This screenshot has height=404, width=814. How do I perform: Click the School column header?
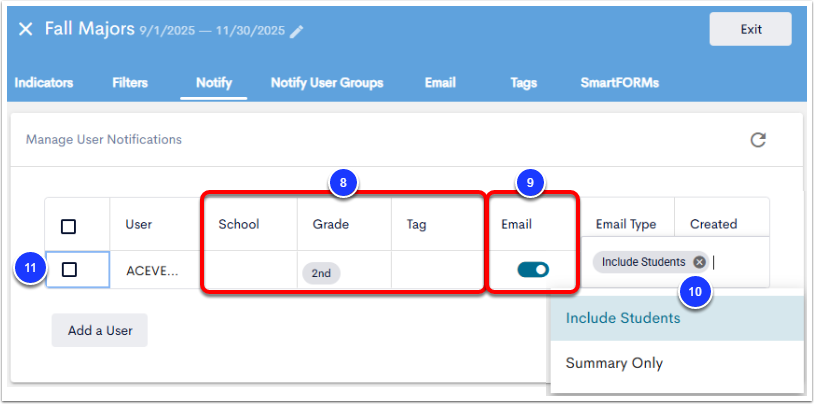coord(239,224)
